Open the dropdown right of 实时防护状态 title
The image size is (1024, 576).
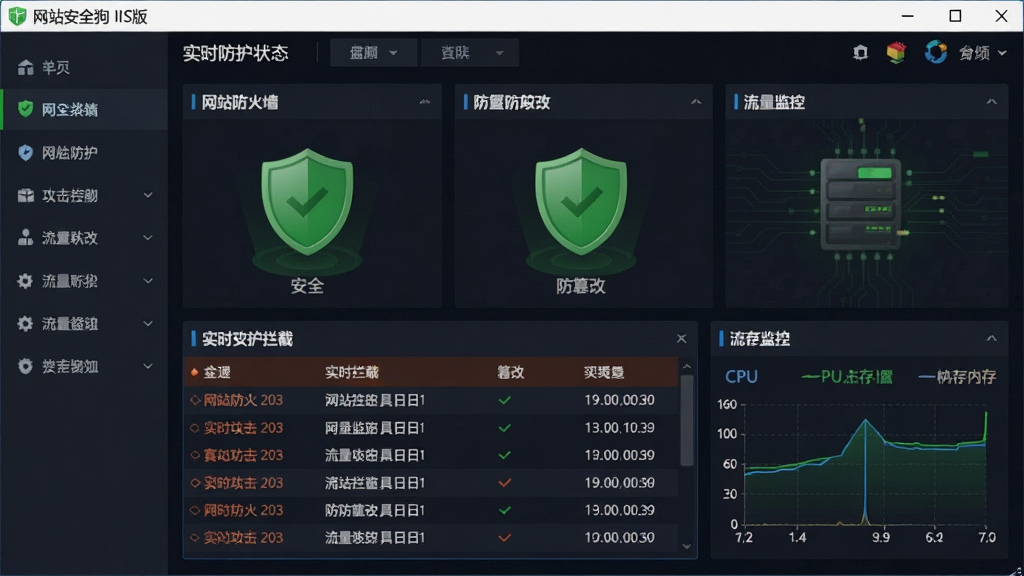tap(374, 53)
